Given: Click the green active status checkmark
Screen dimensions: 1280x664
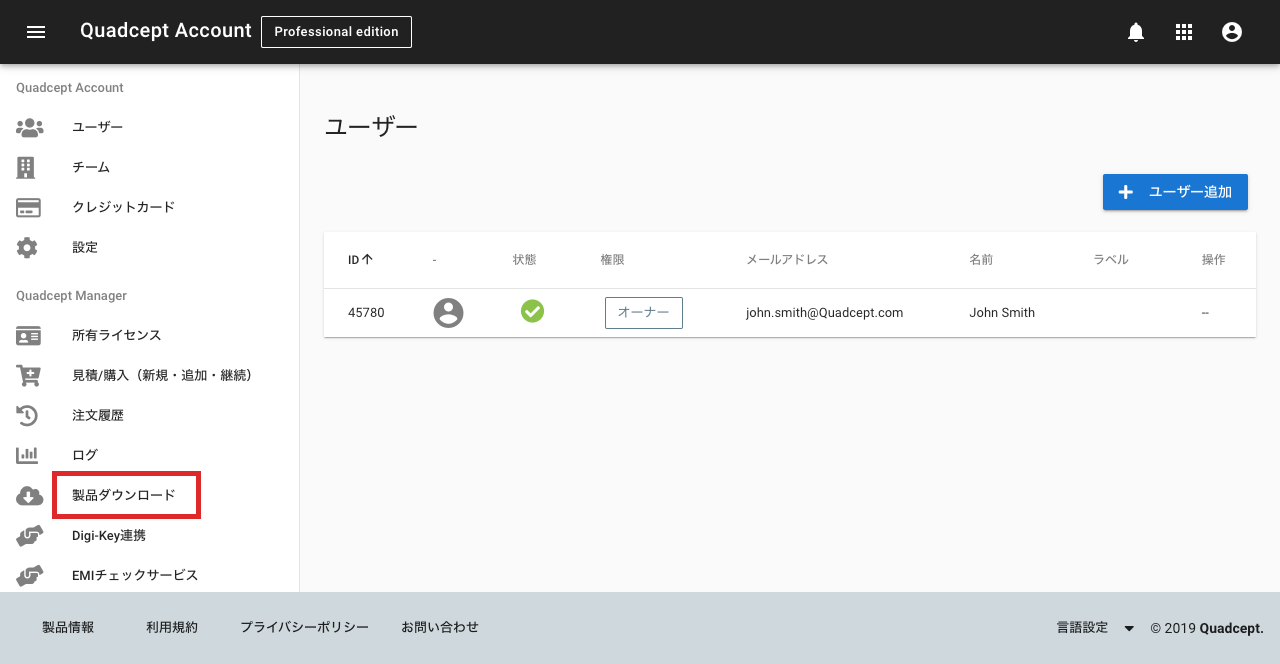Looking at the screenshot, I should [532, 311].
